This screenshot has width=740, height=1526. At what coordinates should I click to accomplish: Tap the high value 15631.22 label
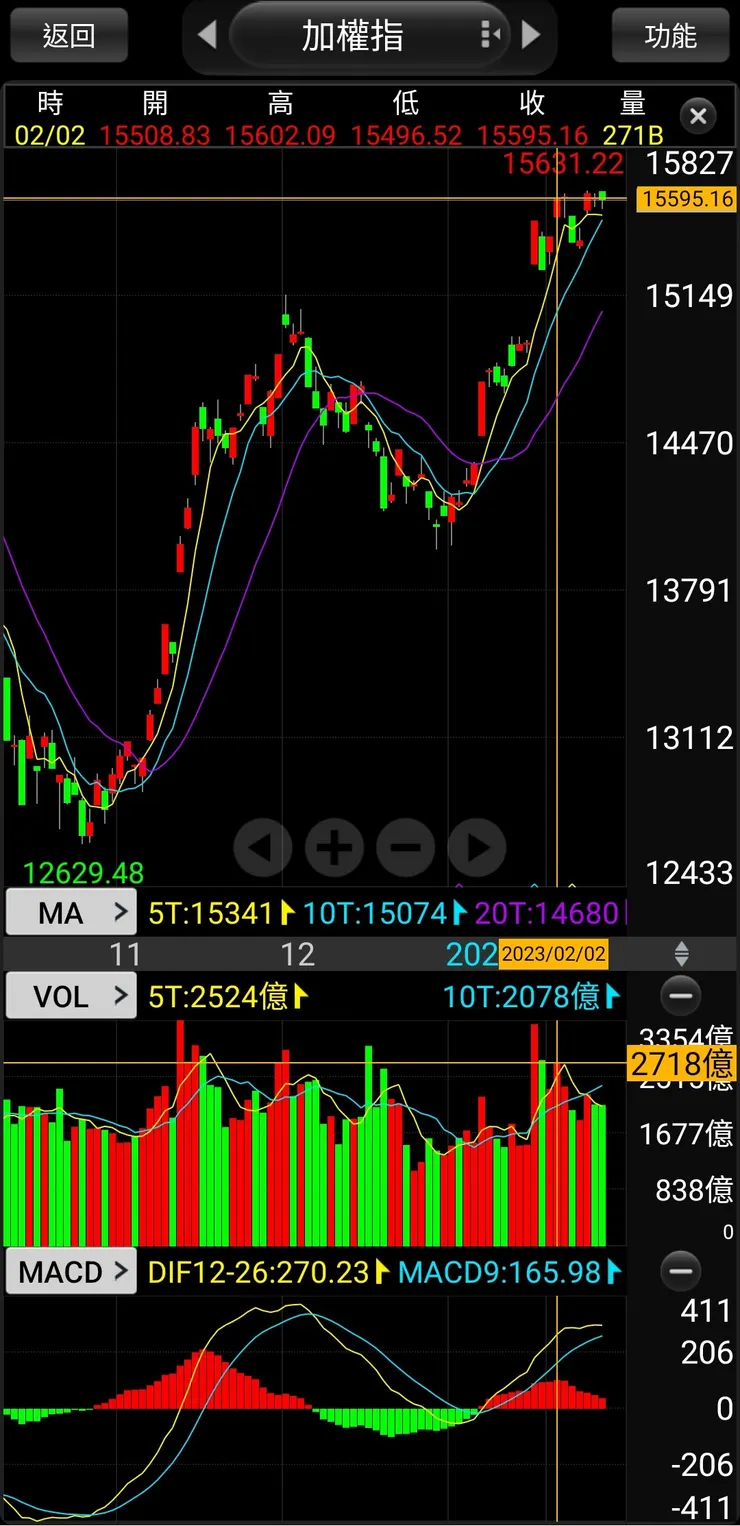tap(563, 163)
